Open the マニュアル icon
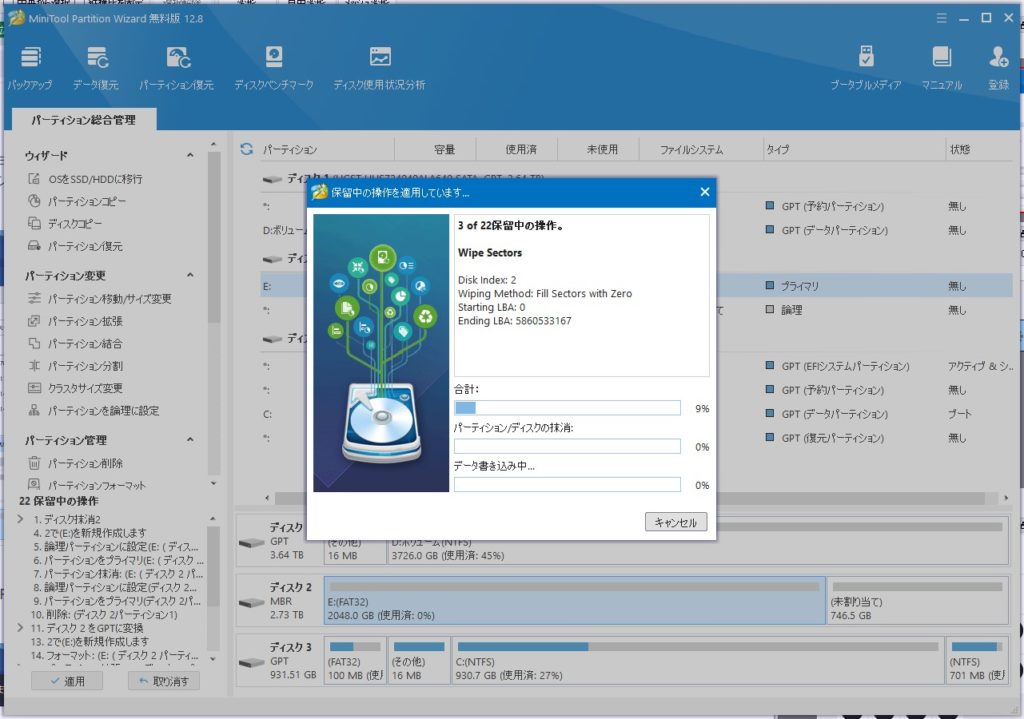Viewport: 1024px width, 719px height. coord(941,60)
